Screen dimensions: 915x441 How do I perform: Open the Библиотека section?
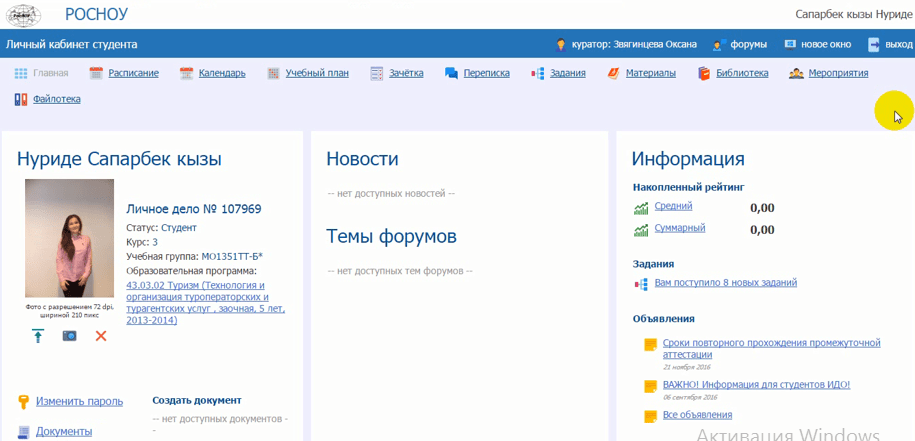(x=741, y=73)
